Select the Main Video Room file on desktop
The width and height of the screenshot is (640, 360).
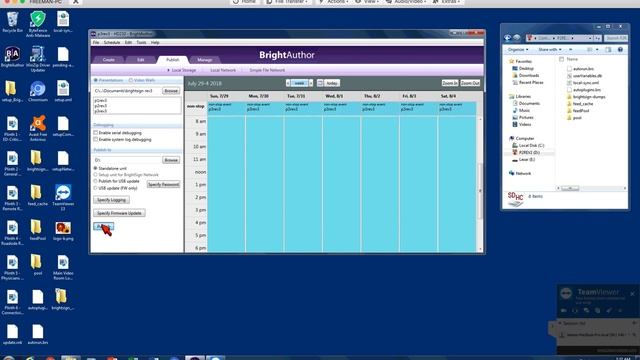point(63,267)
